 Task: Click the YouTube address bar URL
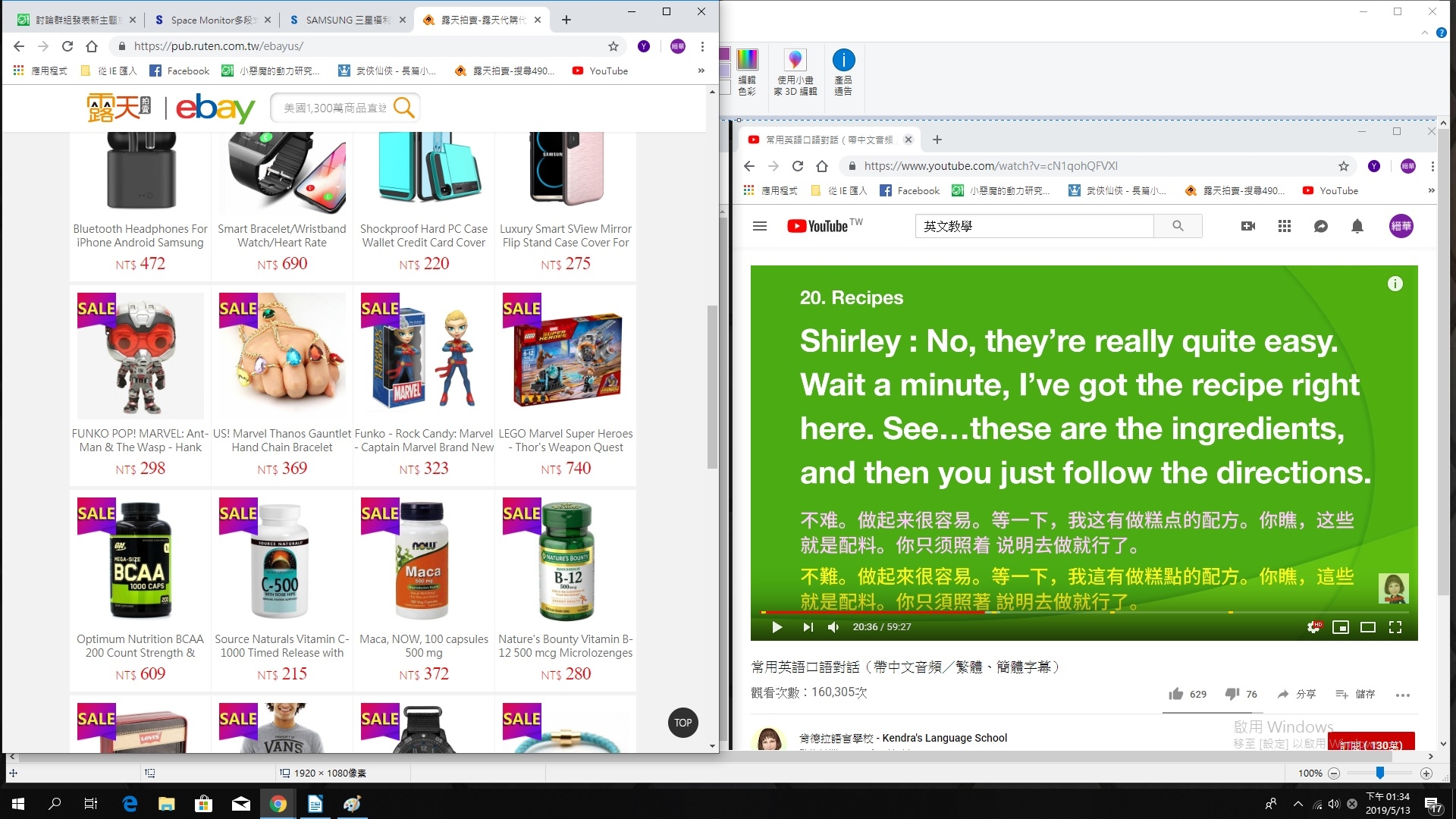click(990, 166)
